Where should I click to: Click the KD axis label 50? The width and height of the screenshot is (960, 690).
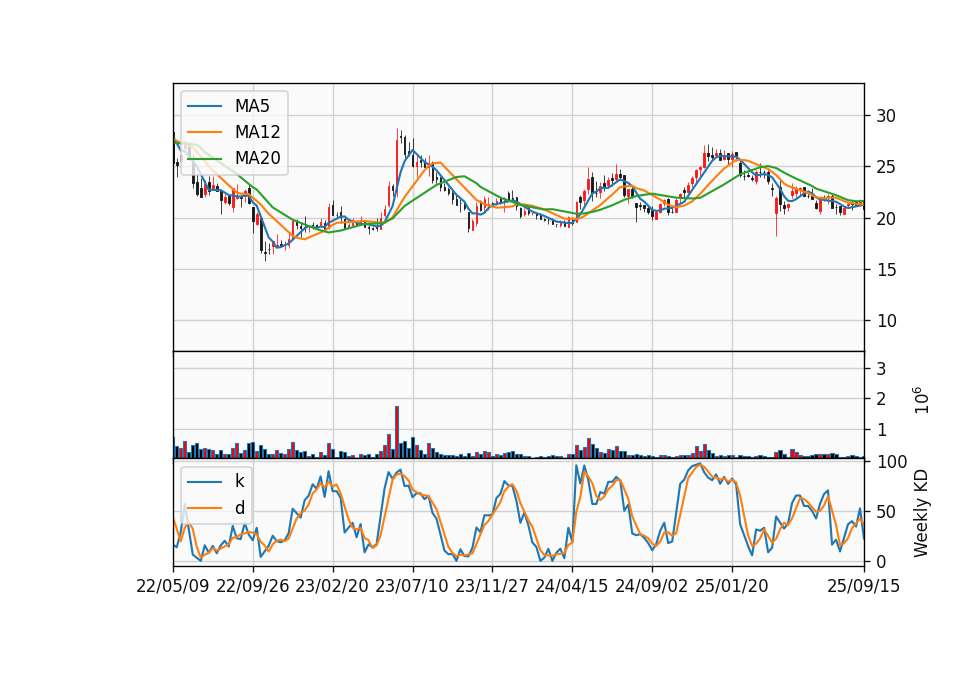[885, 511]
